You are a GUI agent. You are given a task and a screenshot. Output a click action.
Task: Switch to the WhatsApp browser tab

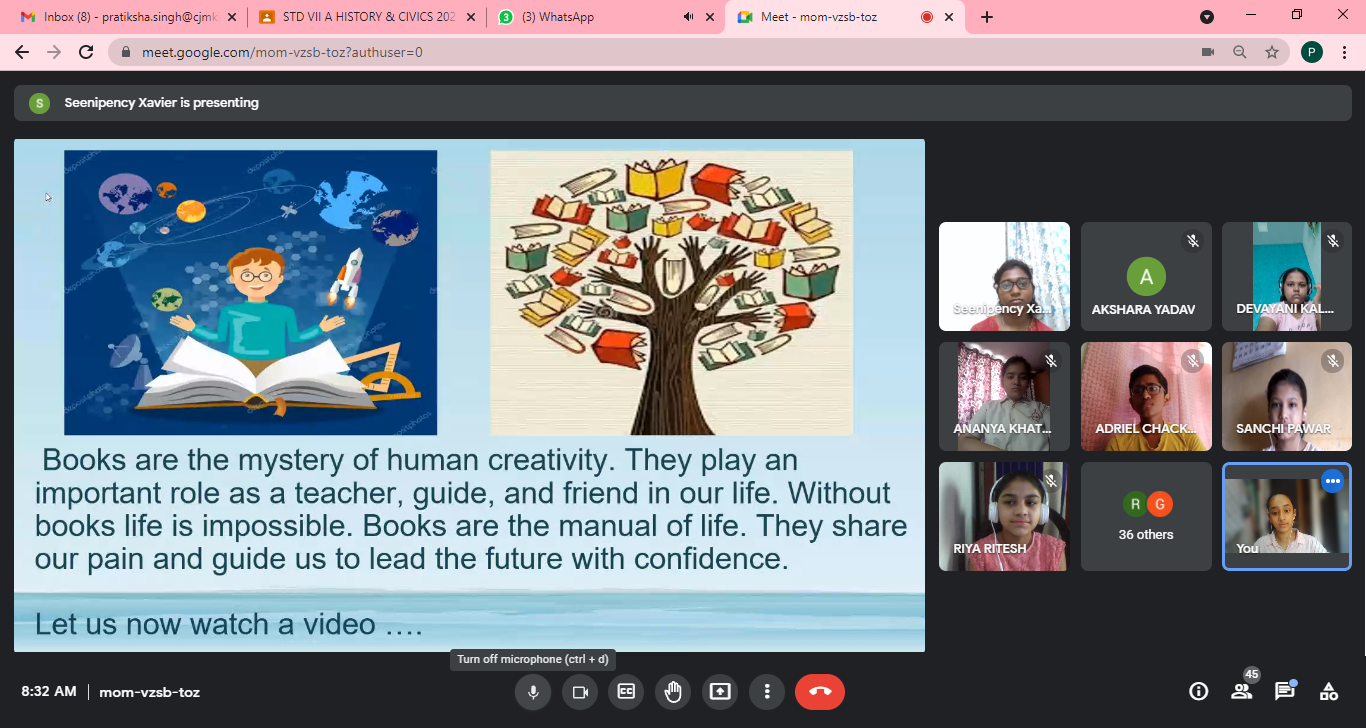tap(580, 17)
